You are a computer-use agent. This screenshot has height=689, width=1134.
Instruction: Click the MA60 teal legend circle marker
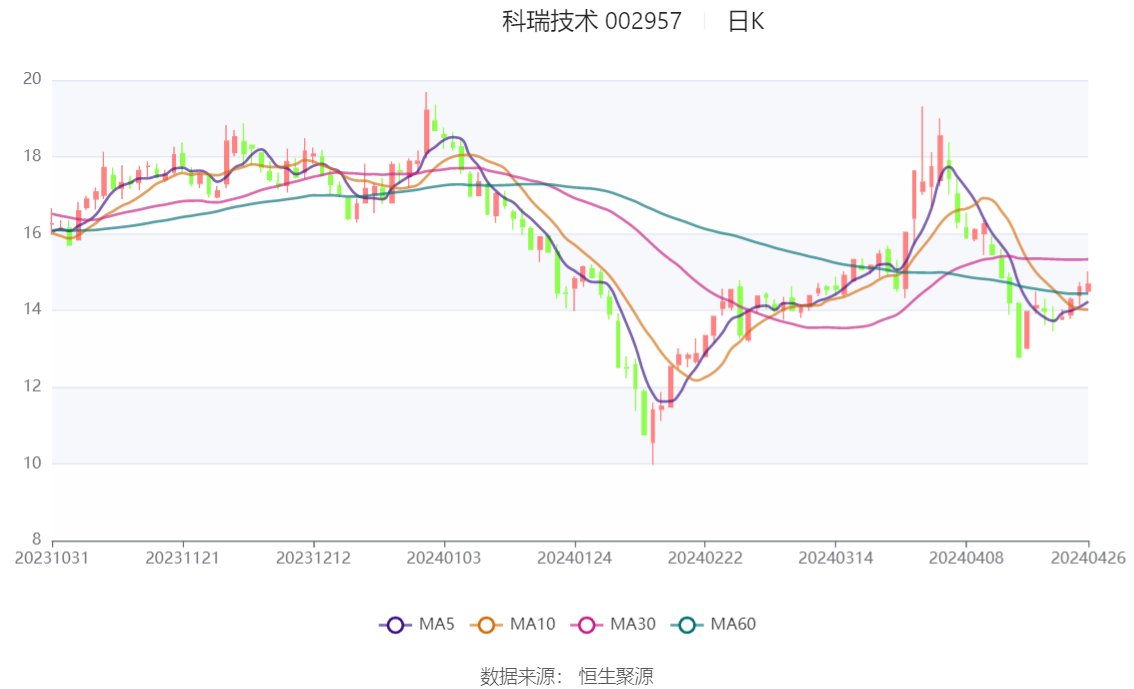coord(686,625)
